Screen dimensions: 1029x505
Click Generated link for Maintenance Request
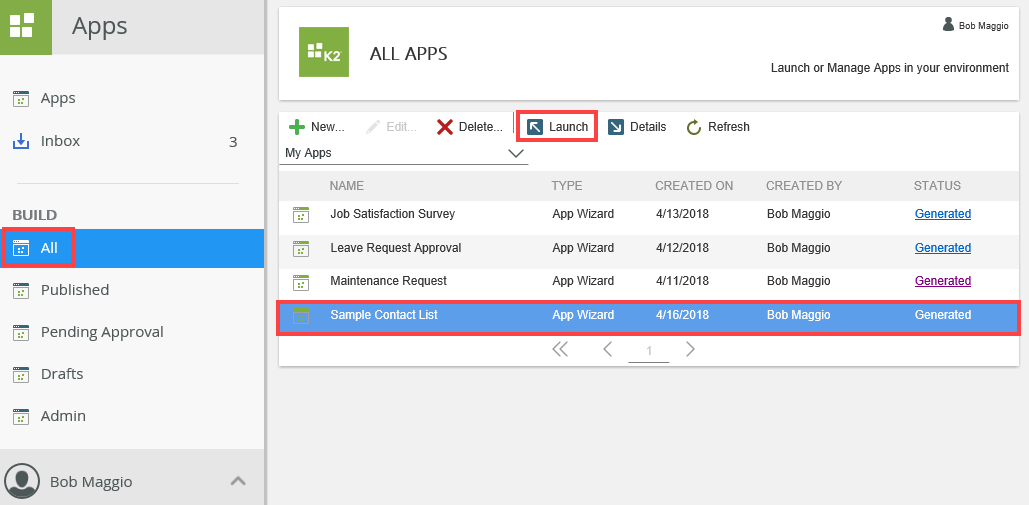(942, 281)
